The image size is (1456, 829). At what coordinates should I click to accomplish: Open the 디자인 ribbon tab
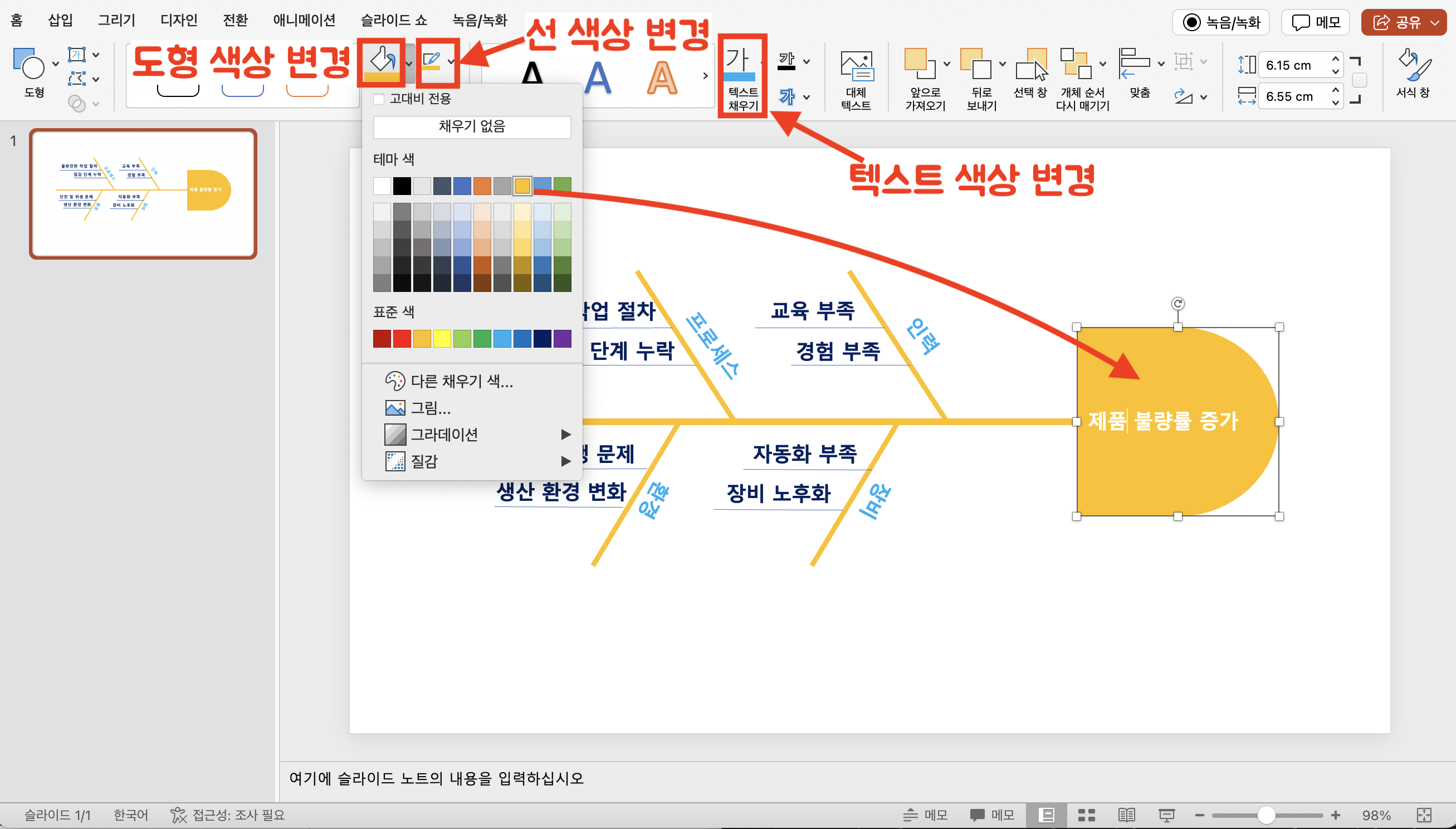point(179,21)
